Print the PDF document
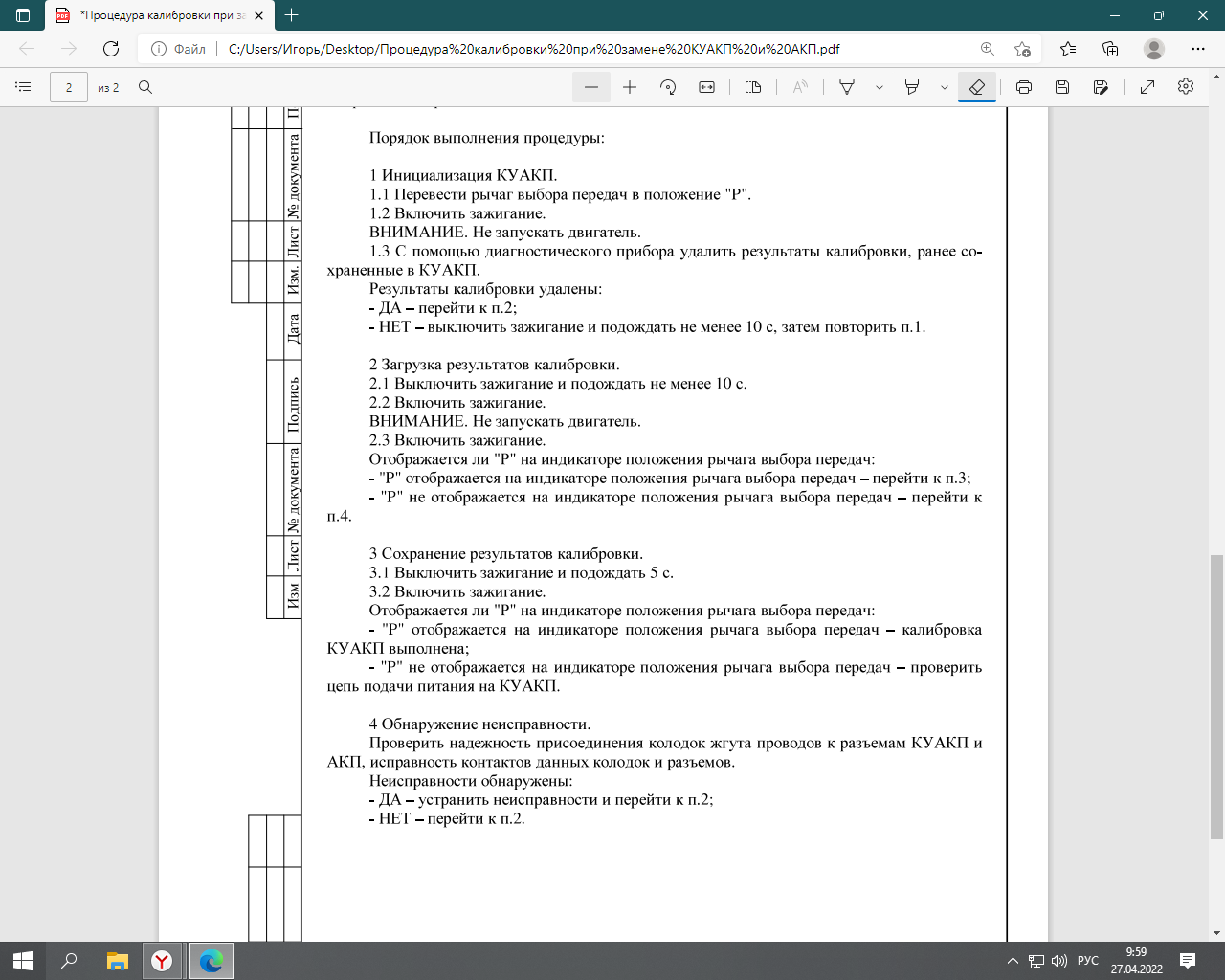The image size is (1225, 980). click(1024, 87)
